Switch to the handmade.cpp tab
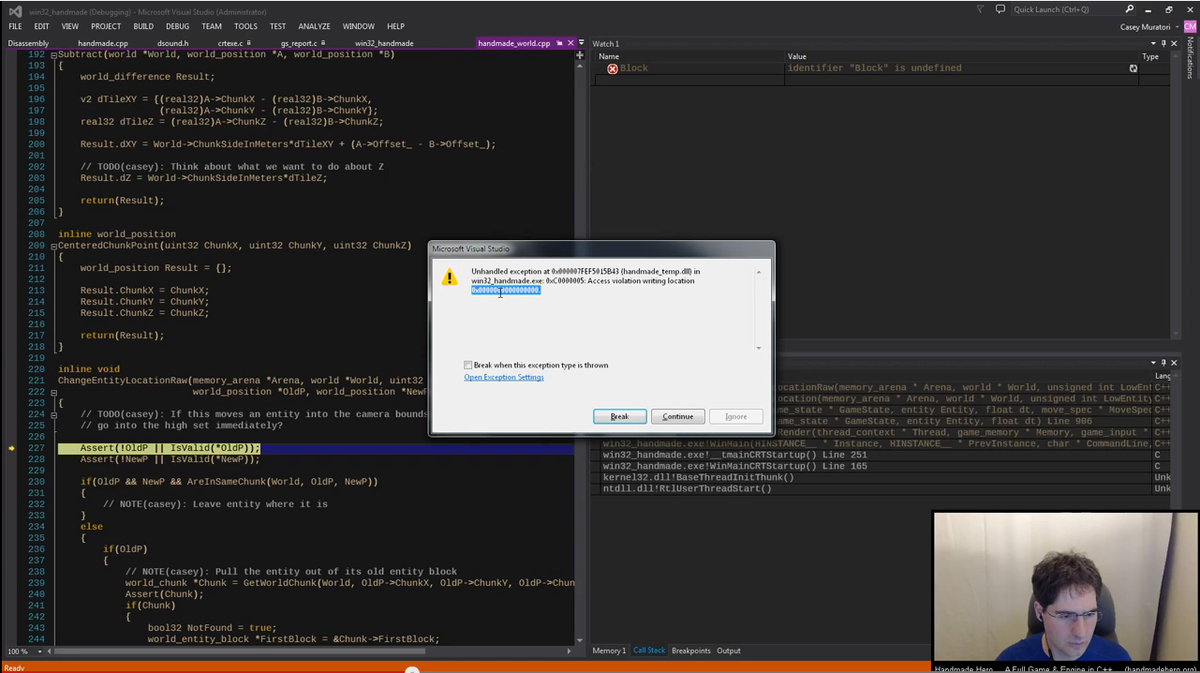 [x=103, y=43]
